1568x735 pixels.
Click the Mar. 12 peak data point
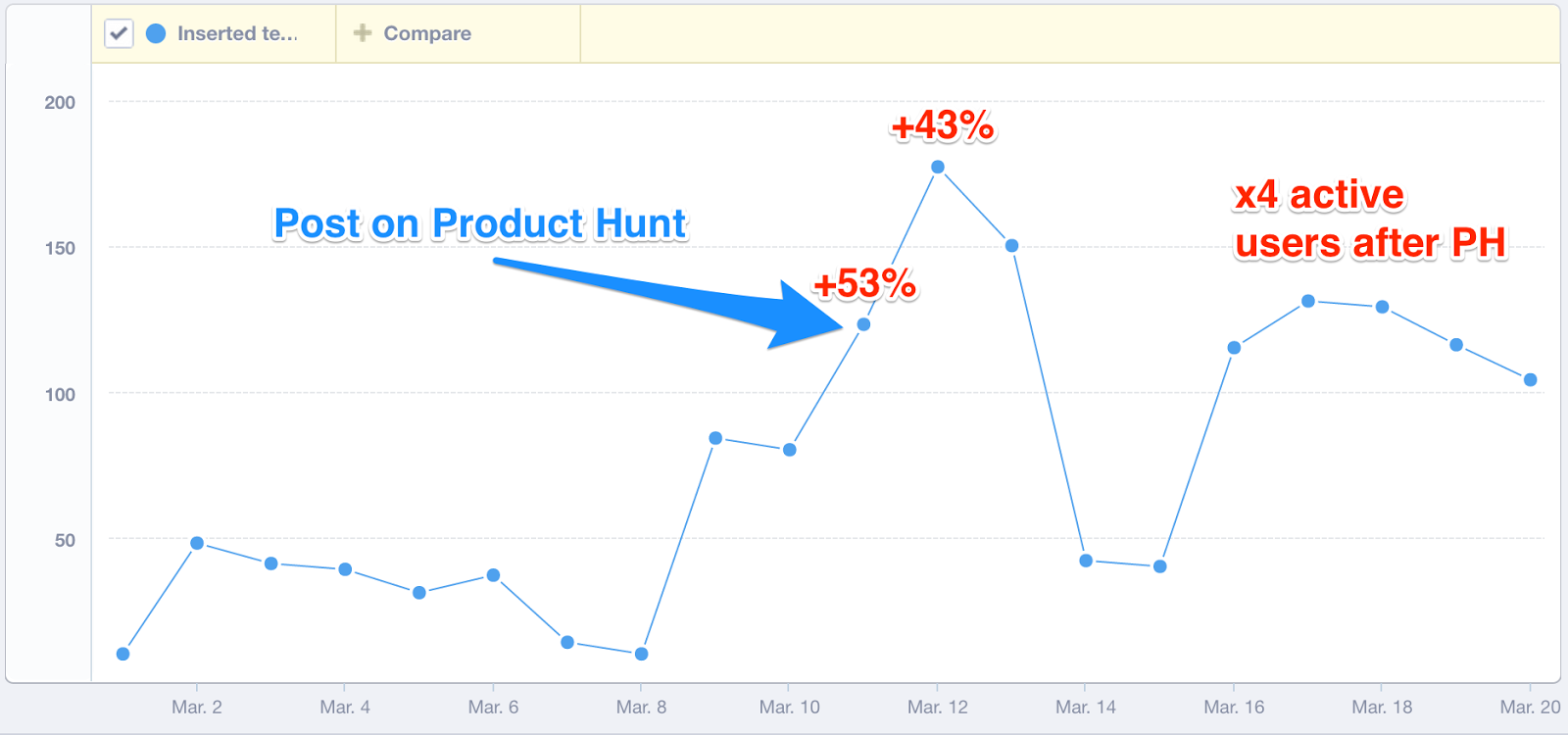(938, 168)
